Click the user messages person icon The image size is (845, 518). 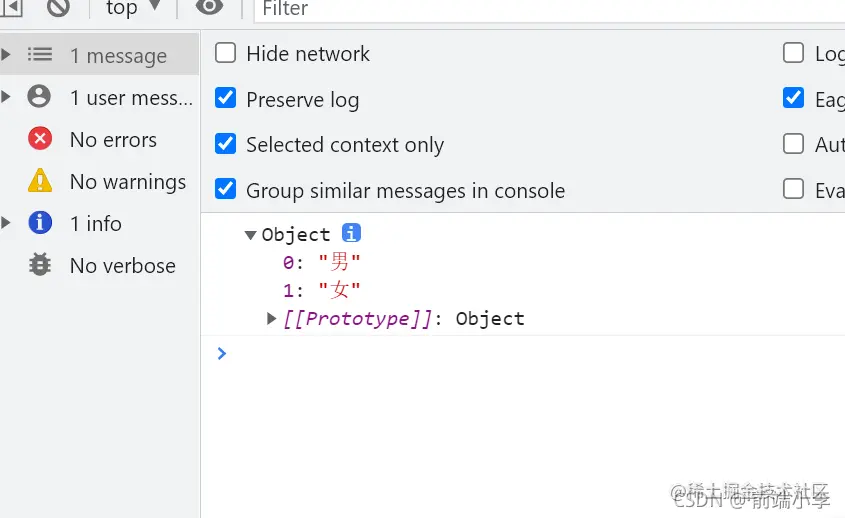pos(40,97)
